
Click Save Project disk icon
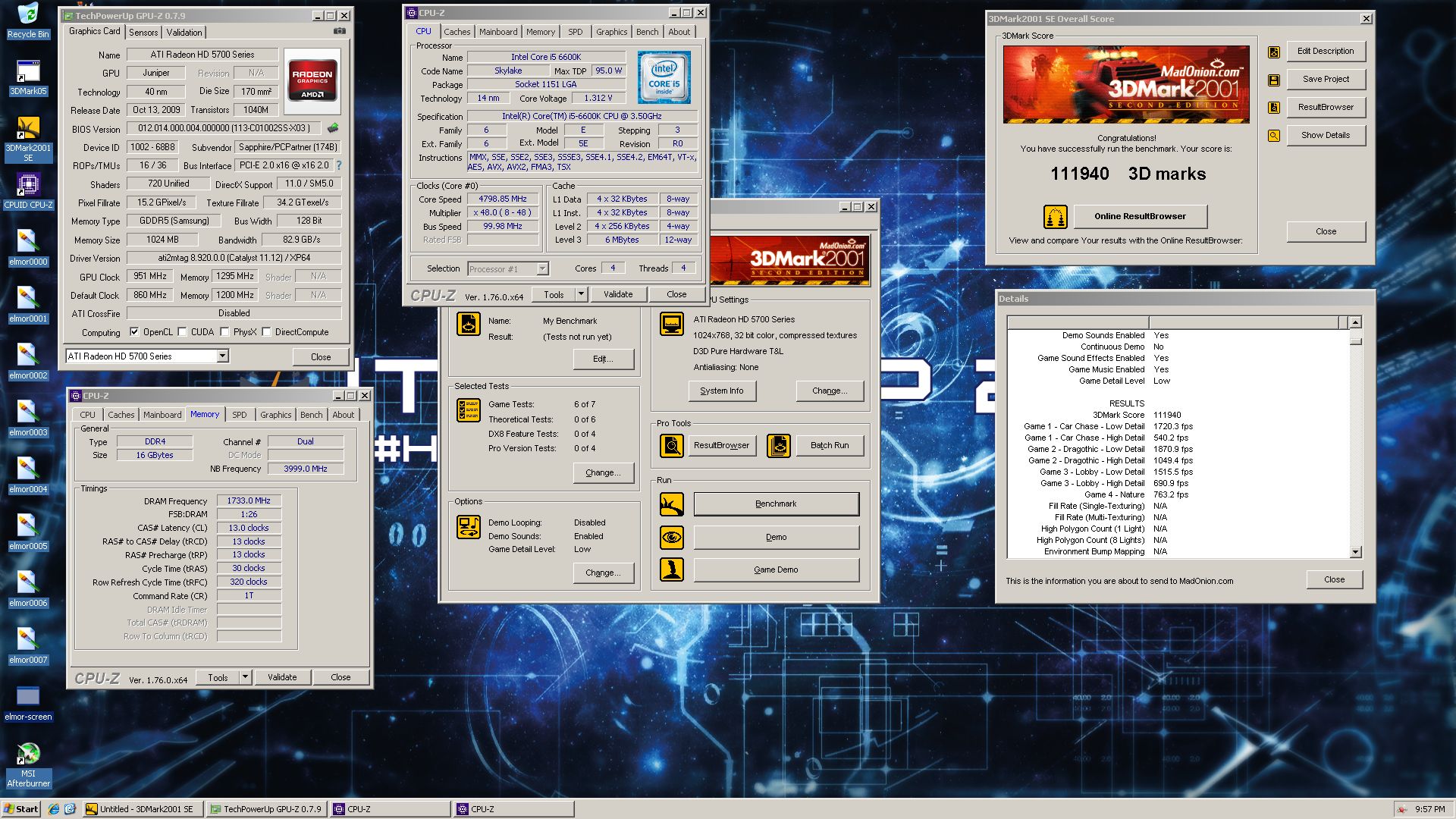[1274, 80]
